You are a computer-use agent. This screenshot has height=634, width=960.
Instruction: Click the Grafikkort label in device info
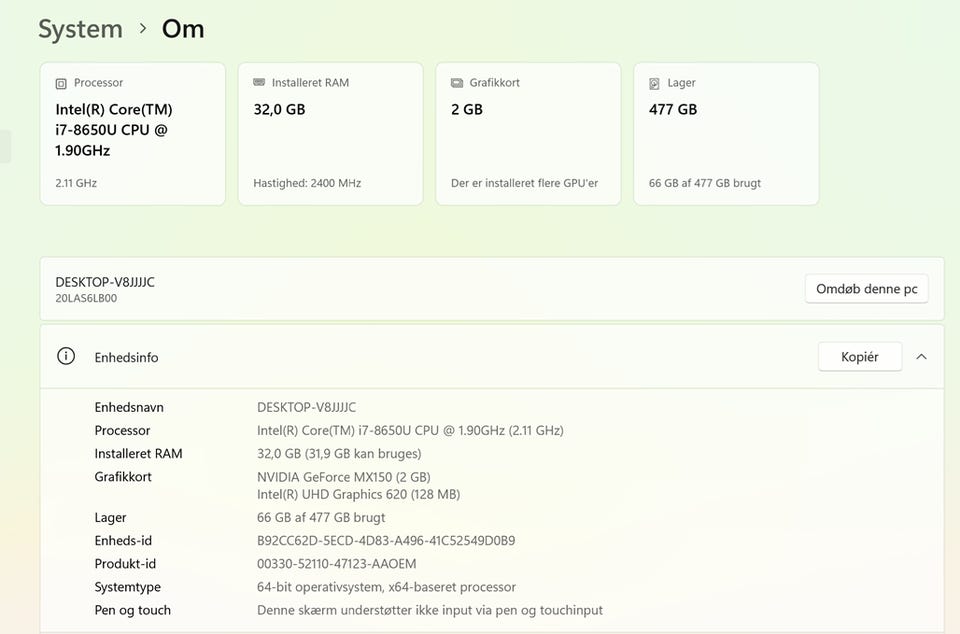coord(122,477)
